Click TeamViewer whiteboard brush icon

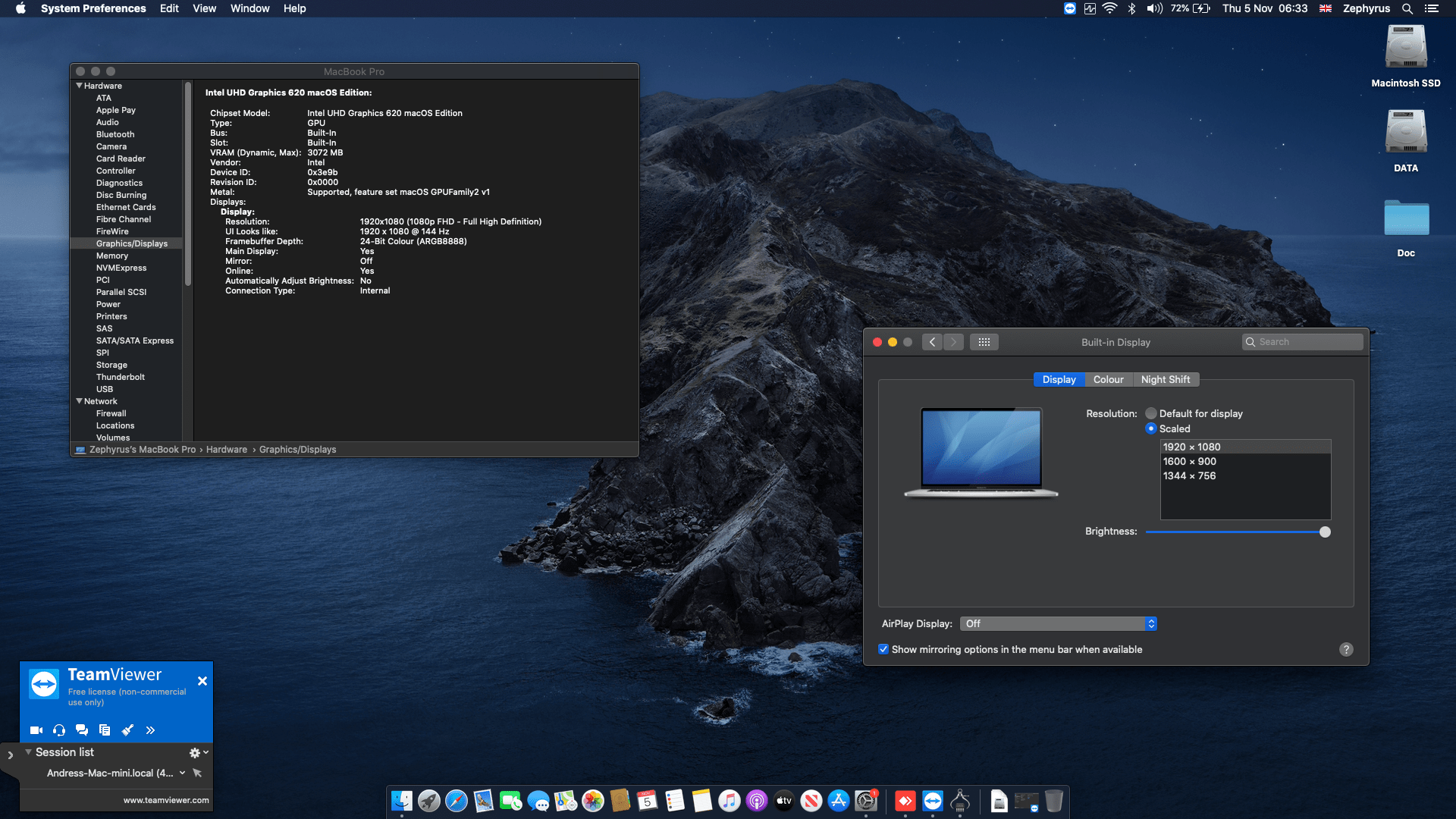point(127,730)
